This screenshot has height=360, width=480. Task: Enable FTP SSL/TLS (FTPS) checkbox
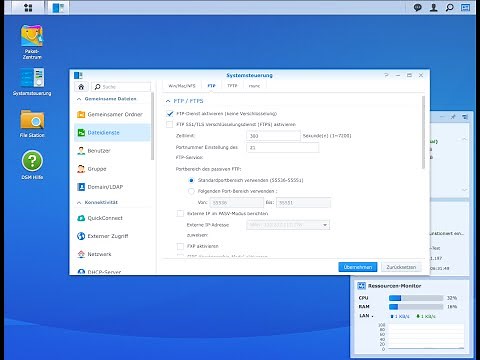pyautogui.click(x=170, y=124)
